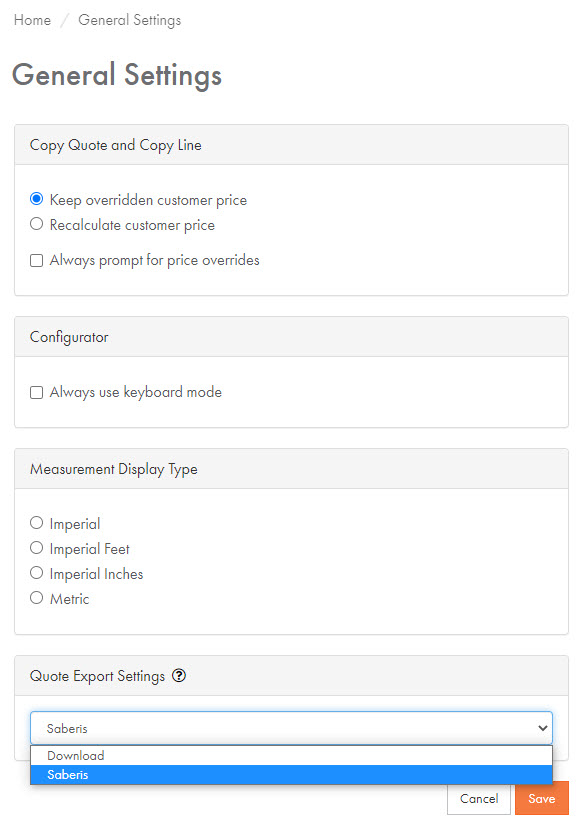581x818 pixels.
Task: Click the Quote Export Settings help icon
Action: click(x=179, y=676)
